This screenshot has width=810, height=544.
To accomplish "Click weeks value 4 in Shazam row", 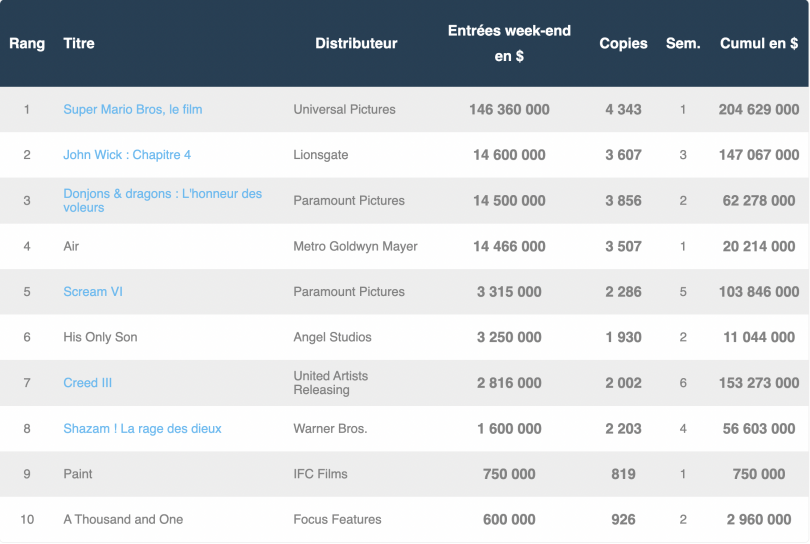I will tap(683, 429).
